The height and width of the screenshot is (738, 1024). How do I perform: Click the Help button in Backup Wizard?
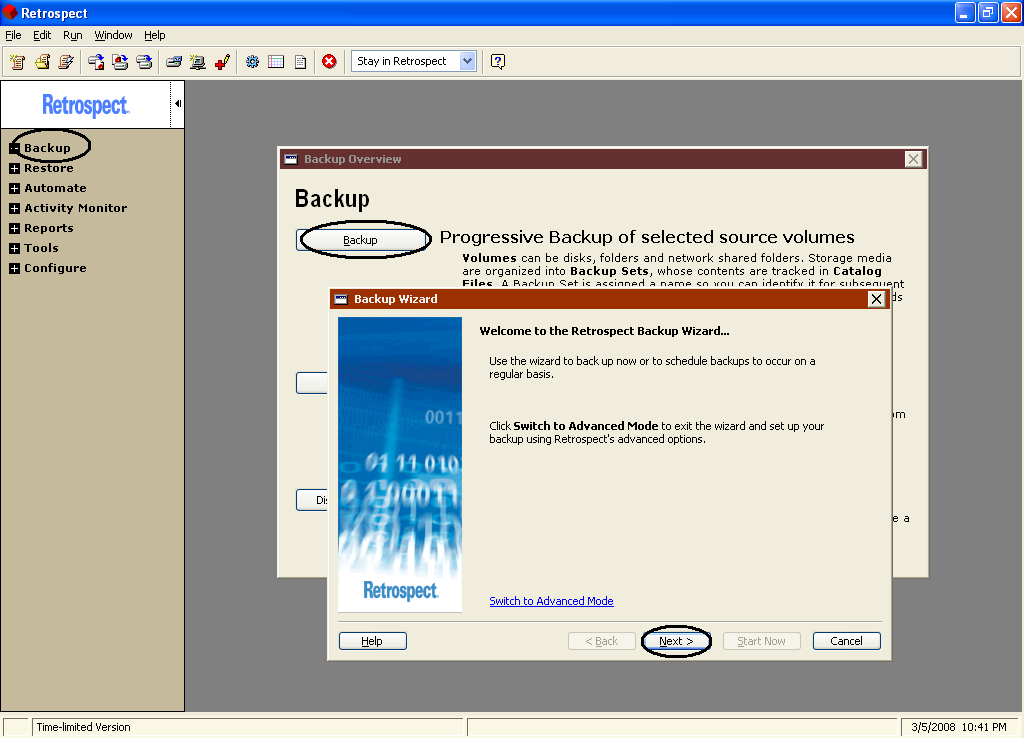pyautogui.click(x=372, y=641)
